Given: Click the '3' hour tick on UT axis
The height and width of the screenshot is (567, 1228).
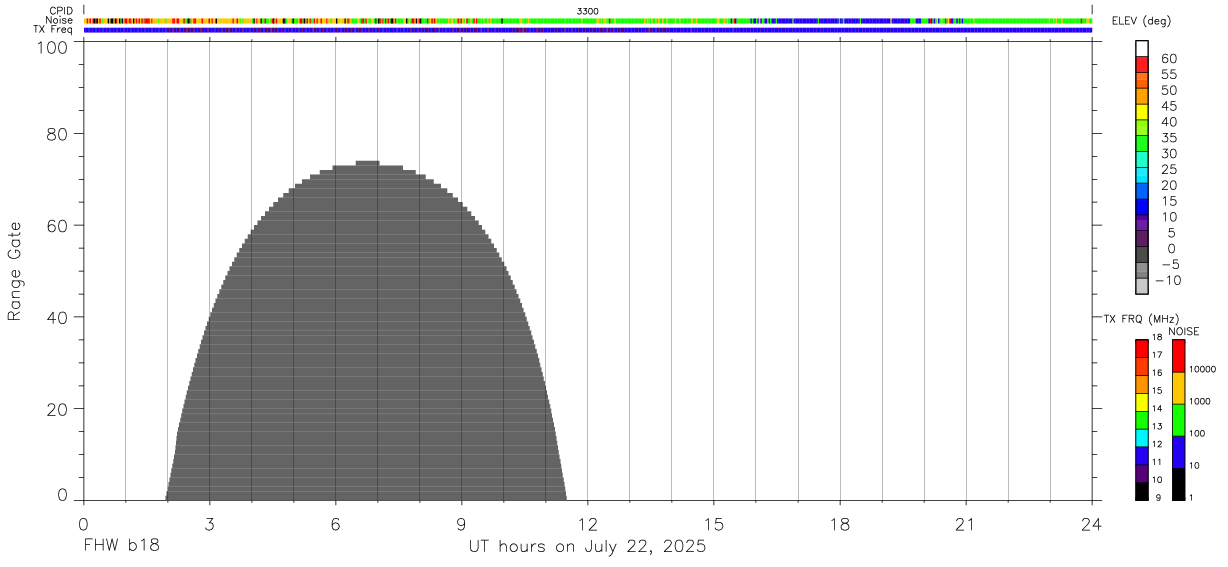Looking at the screenshot, I should (x=210, y=524).
